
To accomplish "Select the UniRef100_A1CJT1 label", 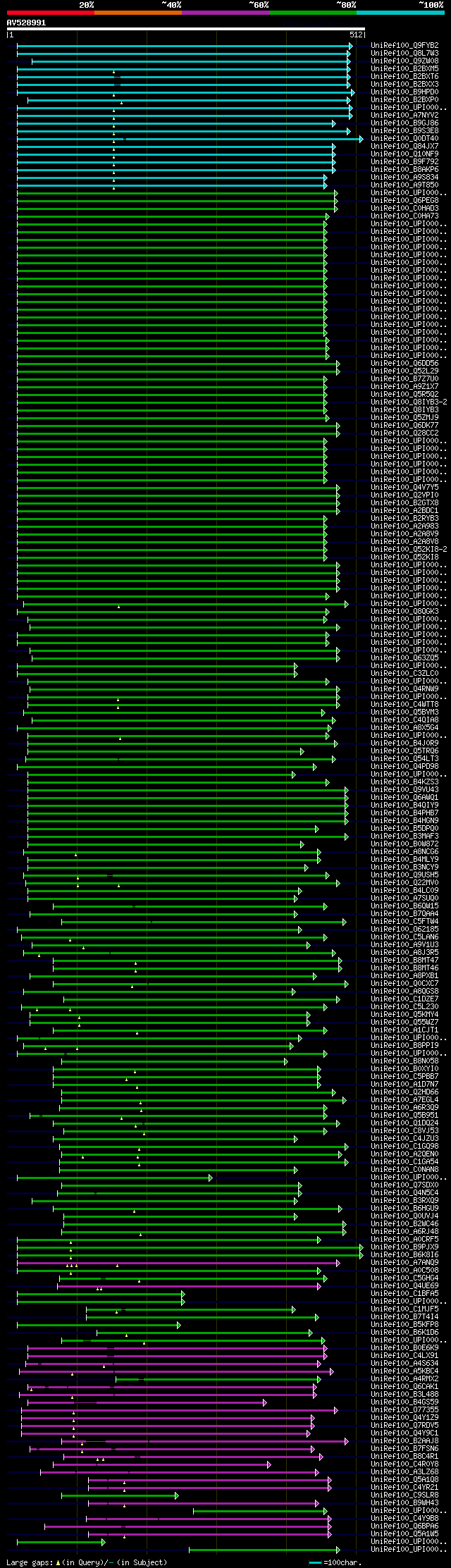I will coord(404,1030).
